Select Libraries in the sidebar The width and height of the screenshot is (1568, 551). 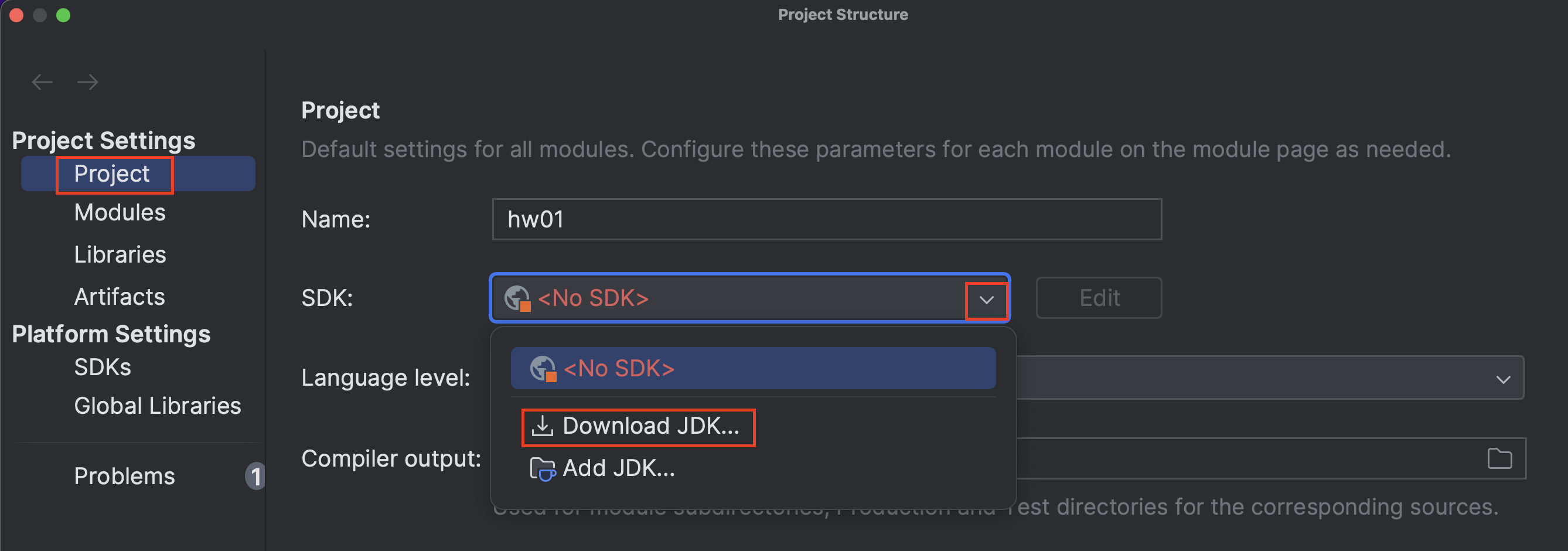pos(120,254)
